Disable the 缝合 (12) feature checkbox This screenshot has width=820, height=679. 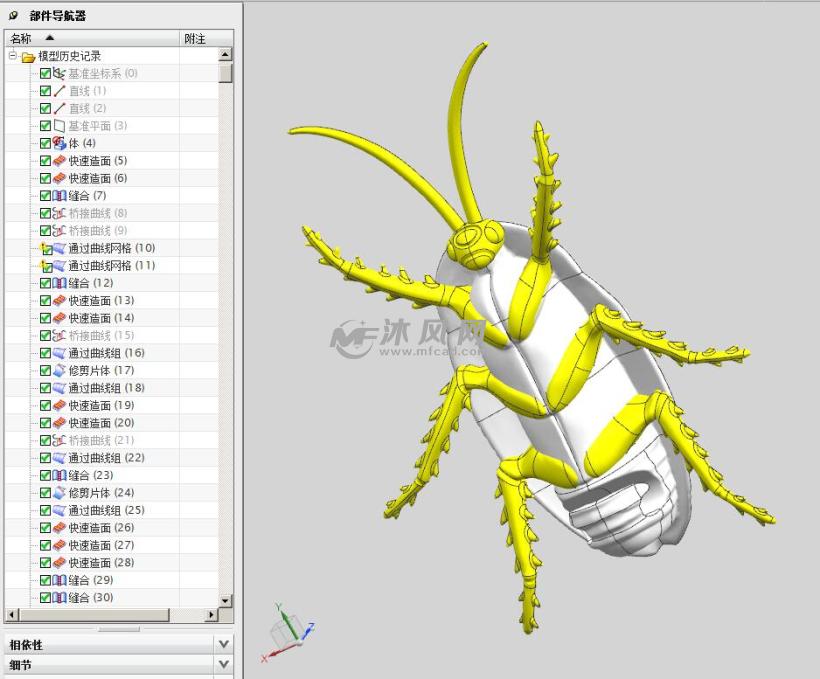pyautogui.click(x=45, y=283)
